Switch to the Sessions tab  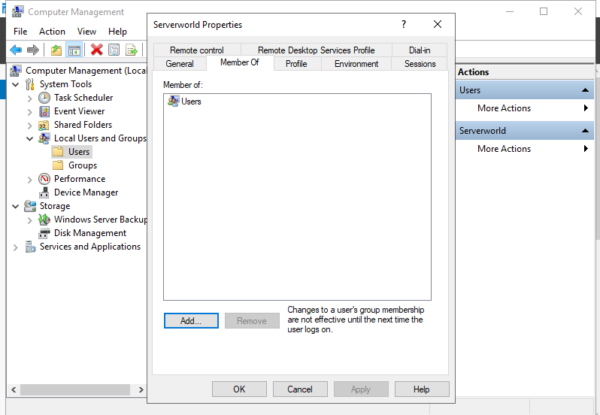[420, 64]
